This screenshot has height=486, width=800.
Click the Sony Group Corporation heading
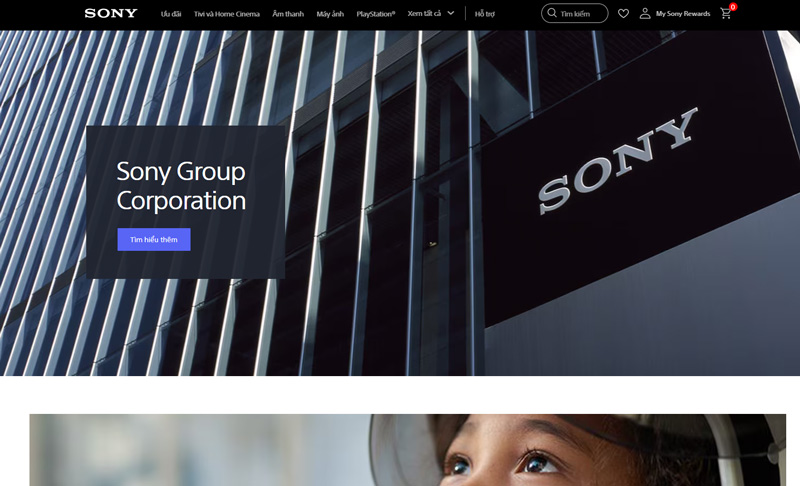coord(181,185)
